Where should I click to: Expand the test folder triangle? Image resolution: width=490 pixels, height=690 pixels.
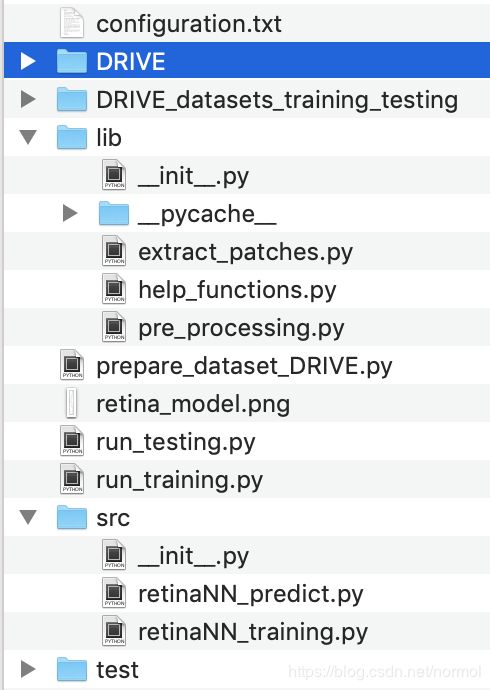click(x=28, y=669)
